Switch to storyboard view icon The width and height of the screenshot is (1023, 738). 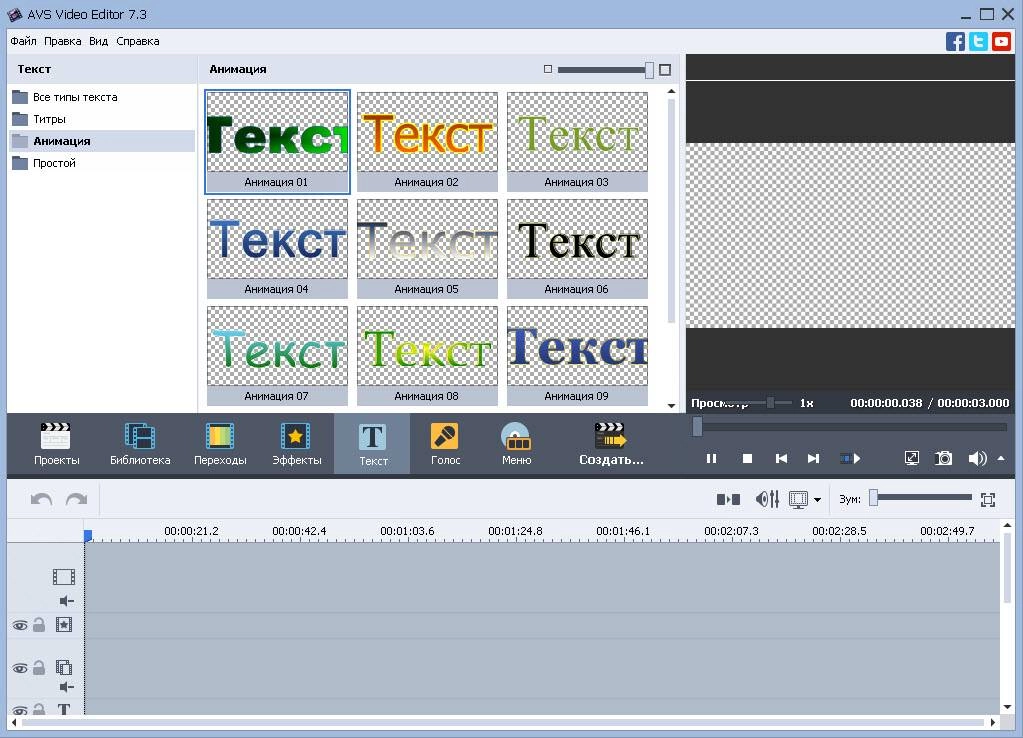[x=728, y=499]
